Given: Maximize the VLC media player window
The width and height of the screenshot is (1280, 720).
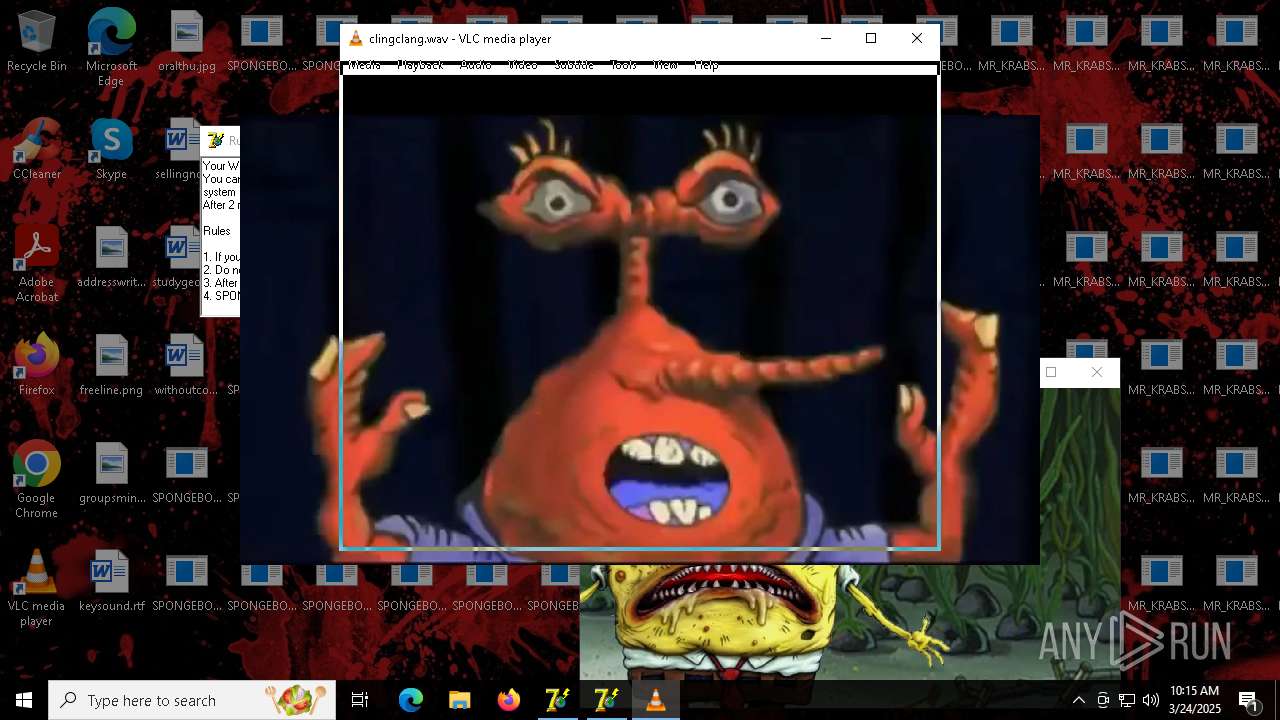Looking at the screenshot, I should 871,39.
